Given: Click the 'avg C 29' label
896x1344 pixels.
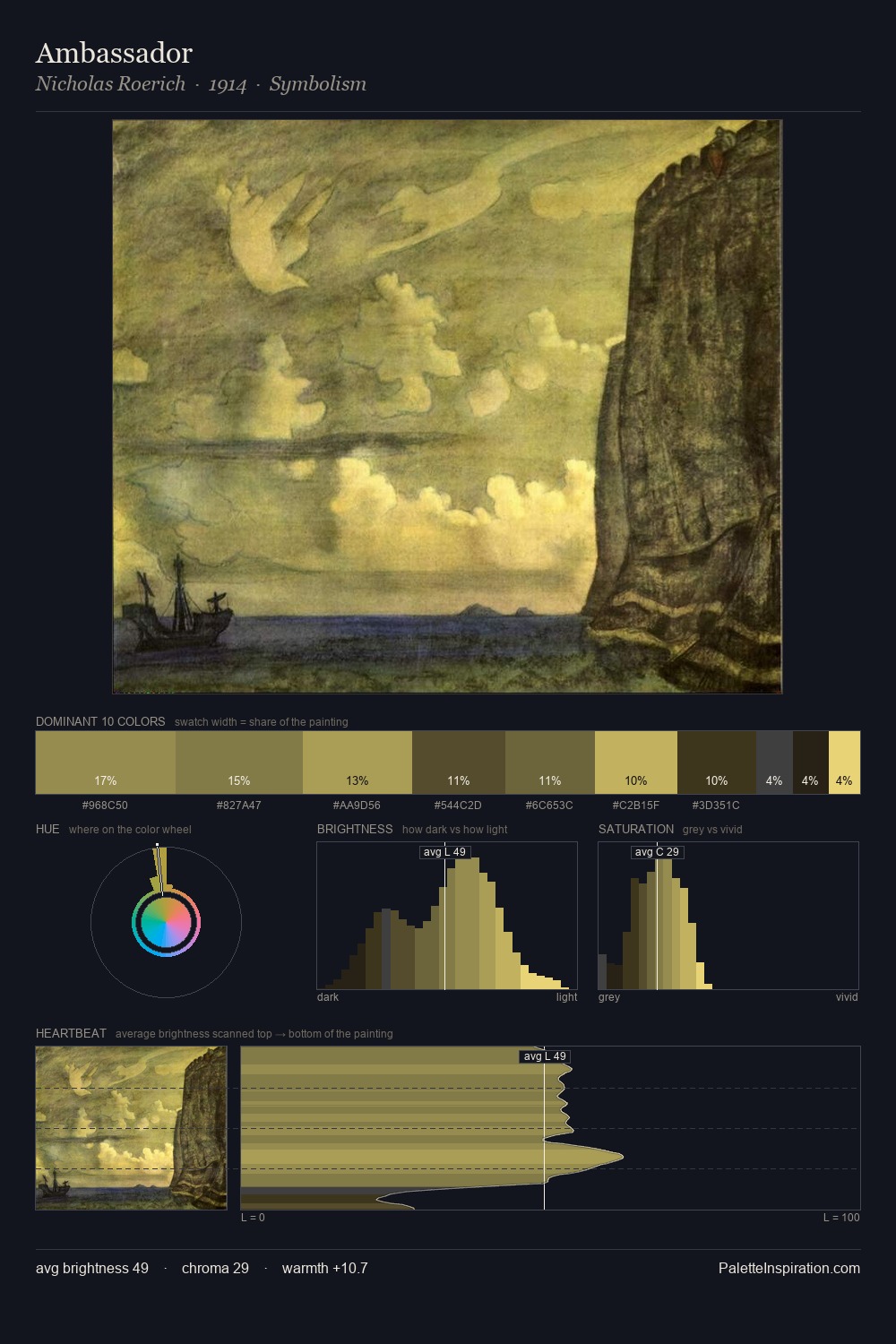Looking at the screenshot, I should [x=658, y=852].
